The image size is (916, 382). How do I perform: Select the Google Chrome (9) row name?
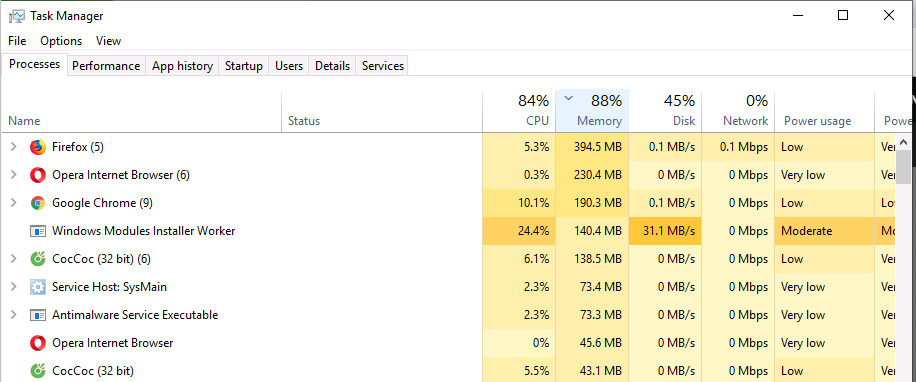coord(102,203)
